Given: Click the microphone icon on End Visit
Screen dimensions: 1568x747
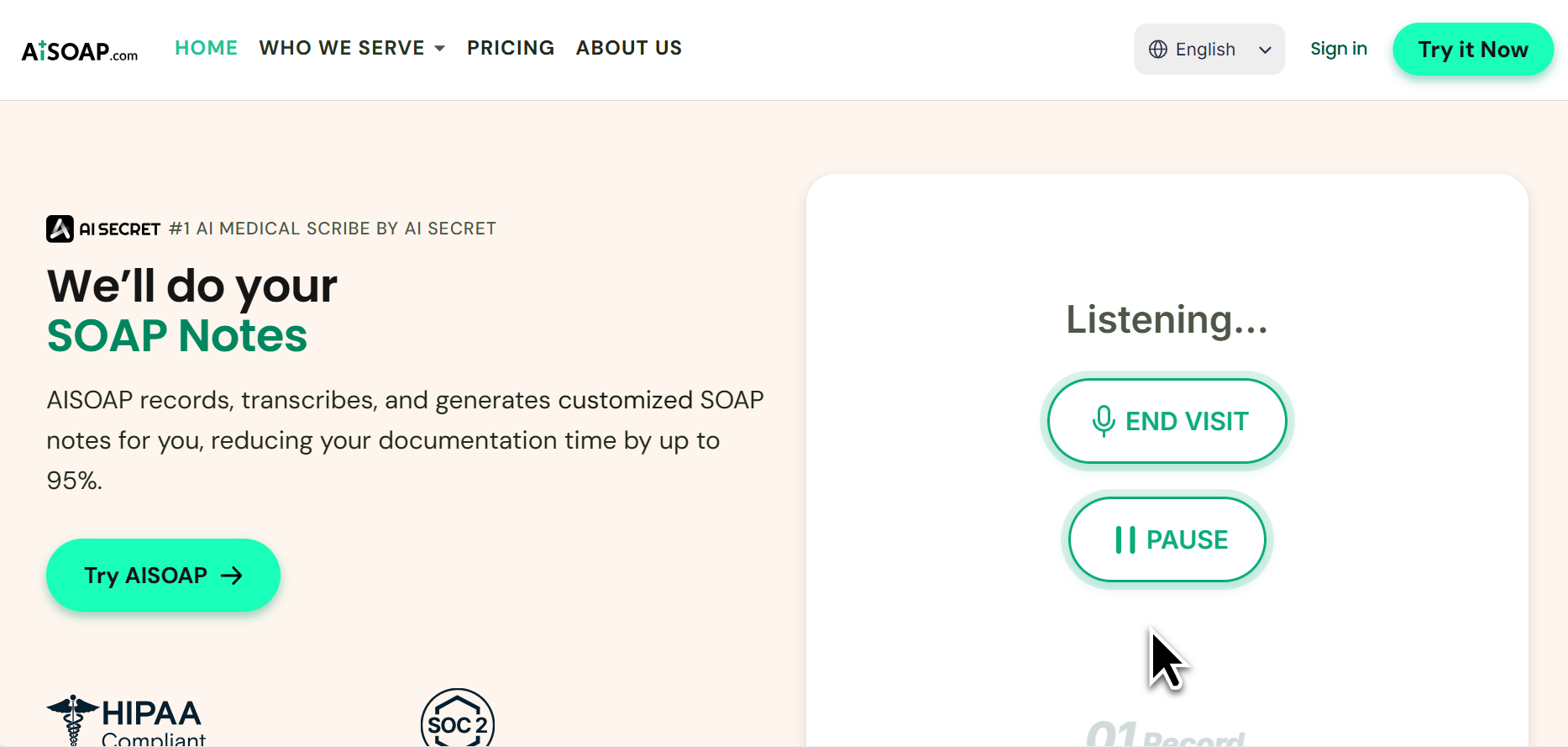Looking at the screenshot, I should [x=1104, y=421].
